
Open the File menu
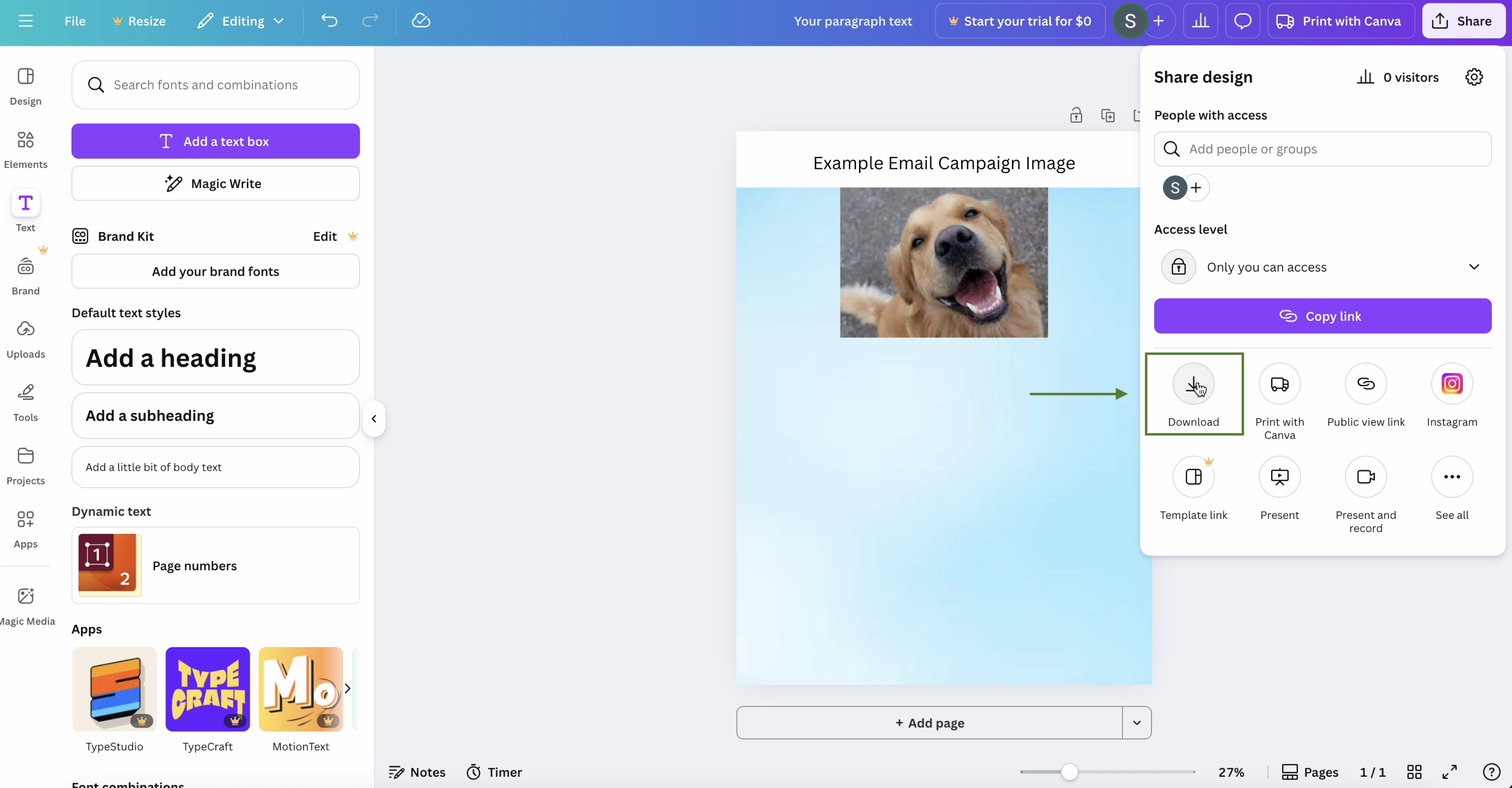(74, 21)
